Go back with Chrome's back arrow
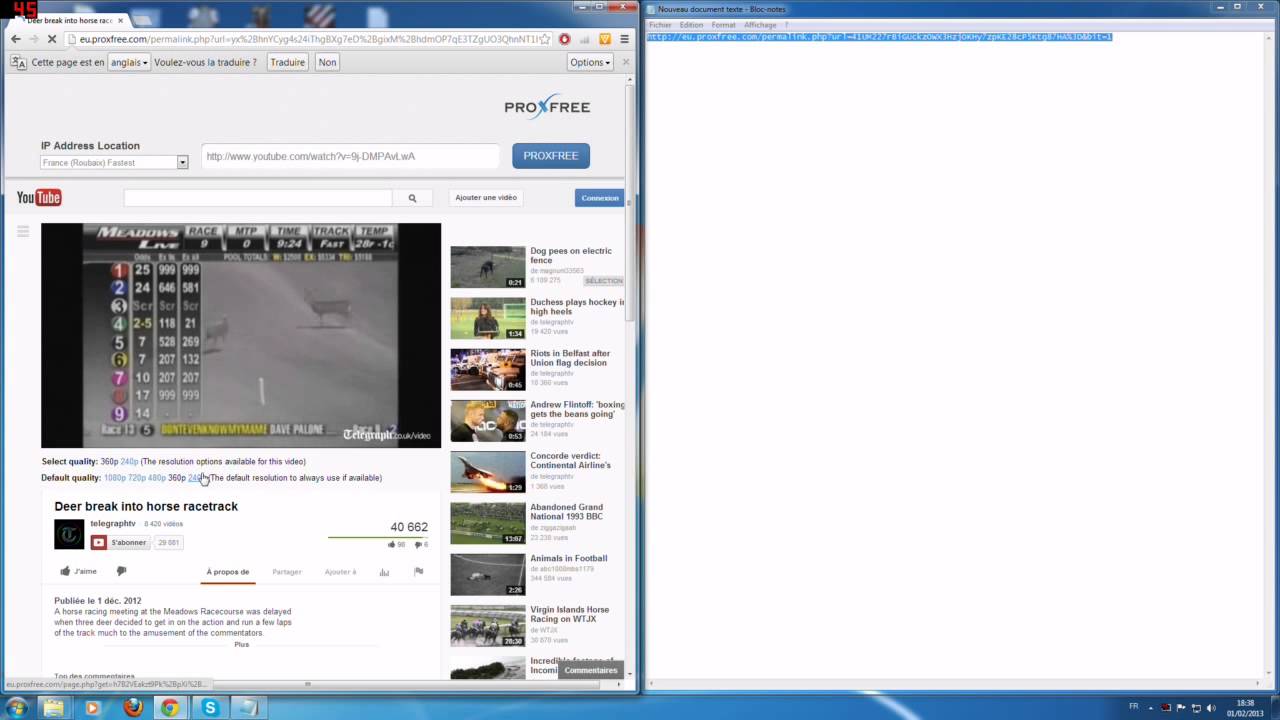This screenshot has width=1280, height=720. [15, 39]
